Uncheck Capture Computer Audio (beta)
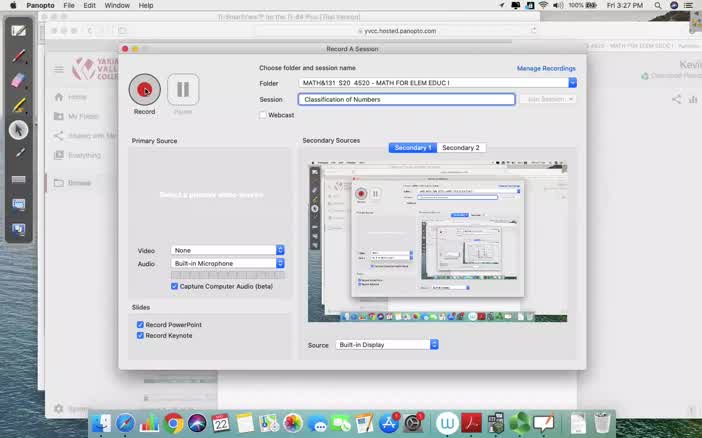 (175, 286)
